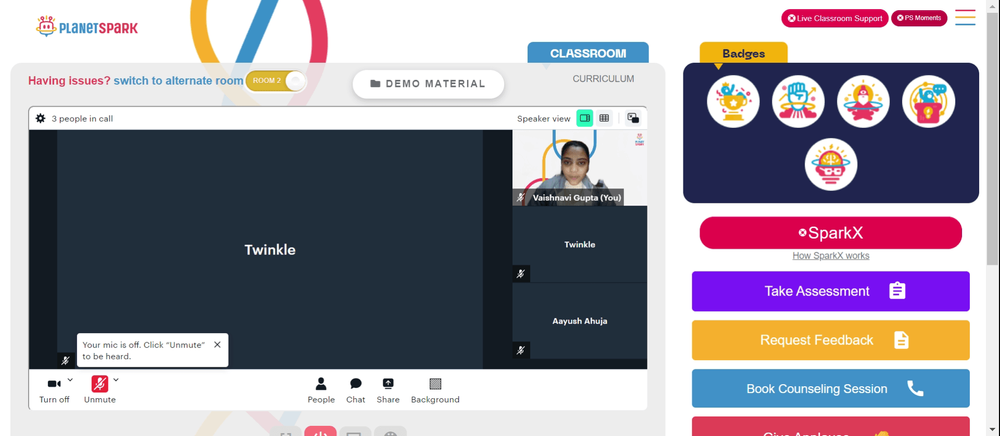
Task: Click the document icon on Request Feedback
Action: (901, 340)
